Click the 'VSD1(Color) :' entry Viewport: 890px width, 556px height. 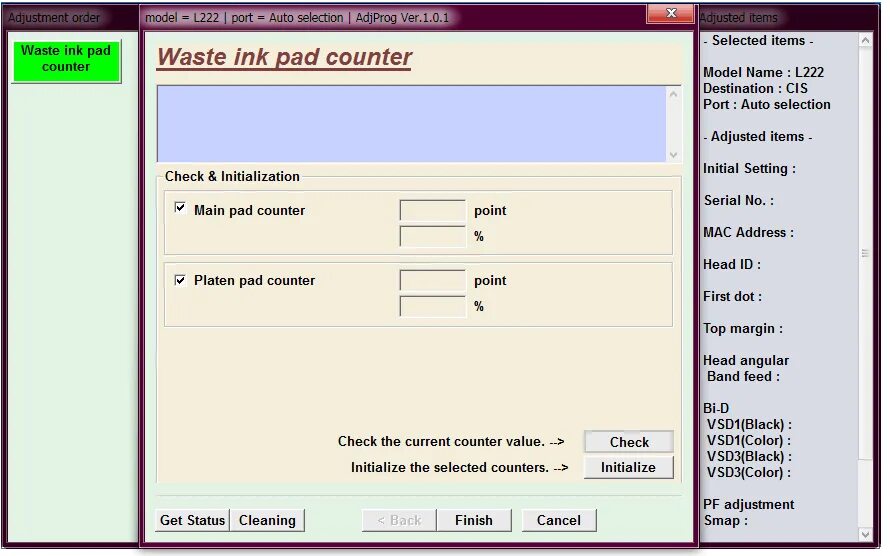point(749,440)
